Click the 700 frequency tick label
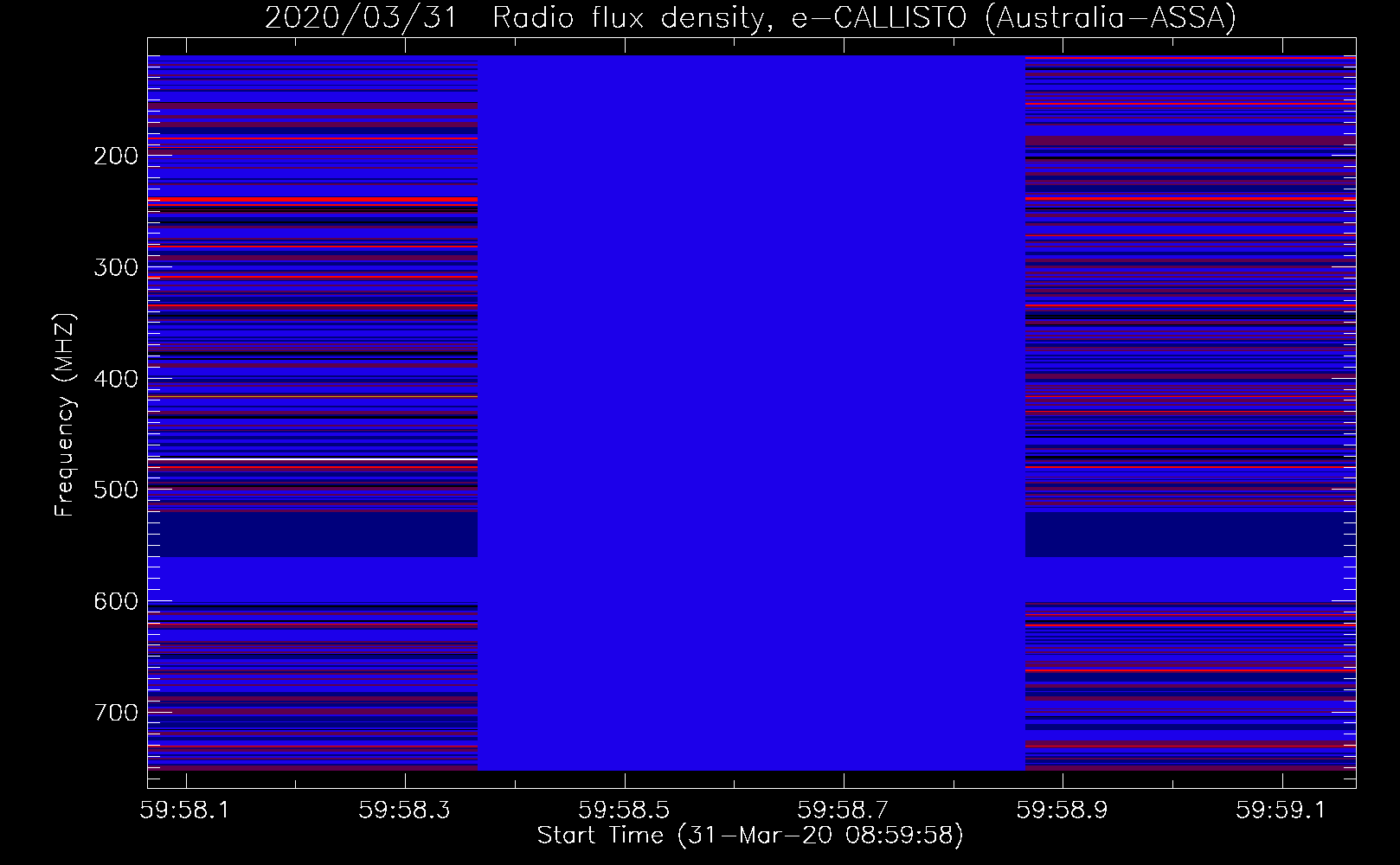Viewport: 1400px width, 865px height. [x=116, y=713]
